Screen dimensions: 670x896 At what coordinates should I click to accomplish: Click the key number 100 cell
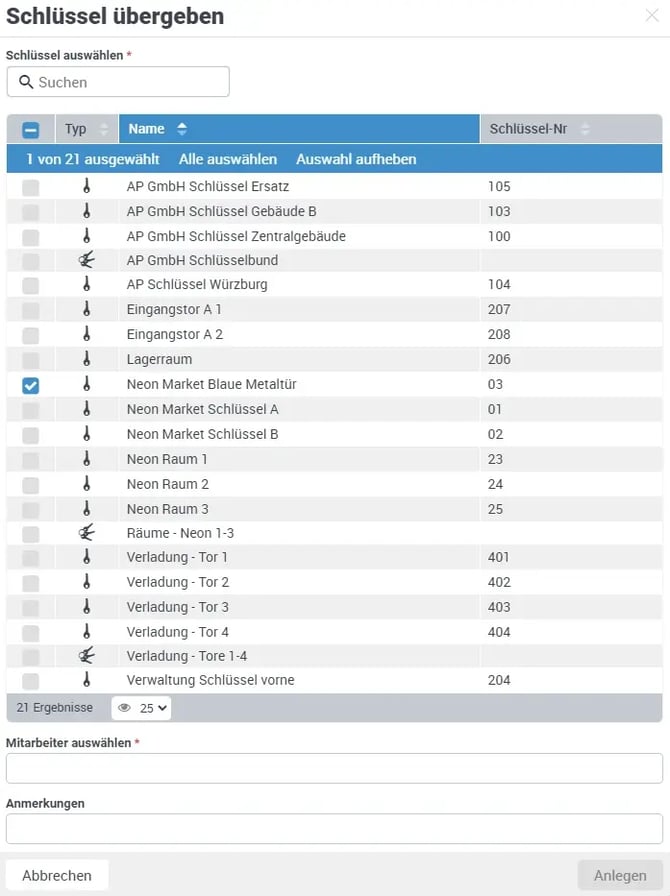pos(499,236)
